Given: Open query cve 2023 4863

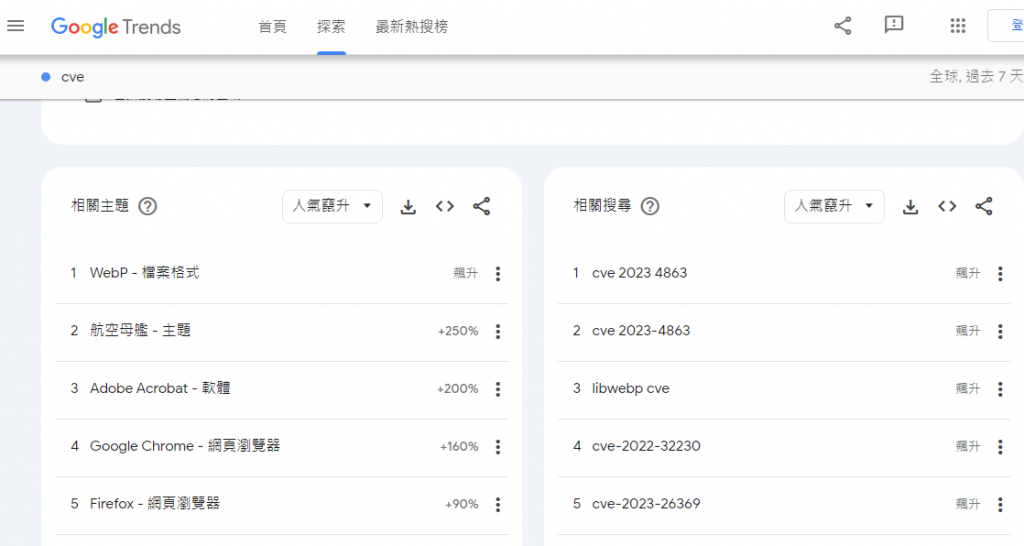Looking at the screenshot, I should [639, 273].
